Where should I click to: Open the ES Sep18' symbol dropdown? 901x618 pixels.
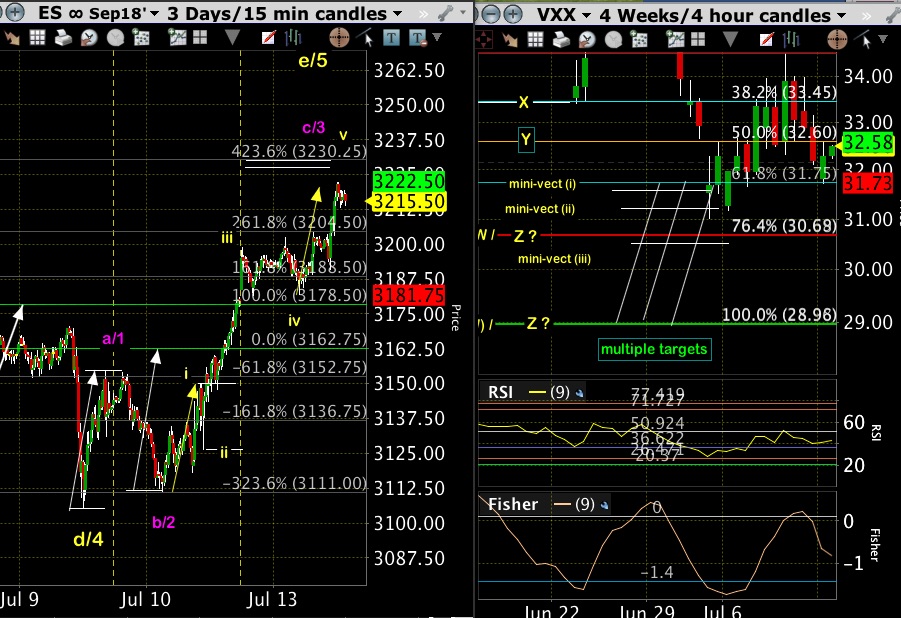click(153, 12)
